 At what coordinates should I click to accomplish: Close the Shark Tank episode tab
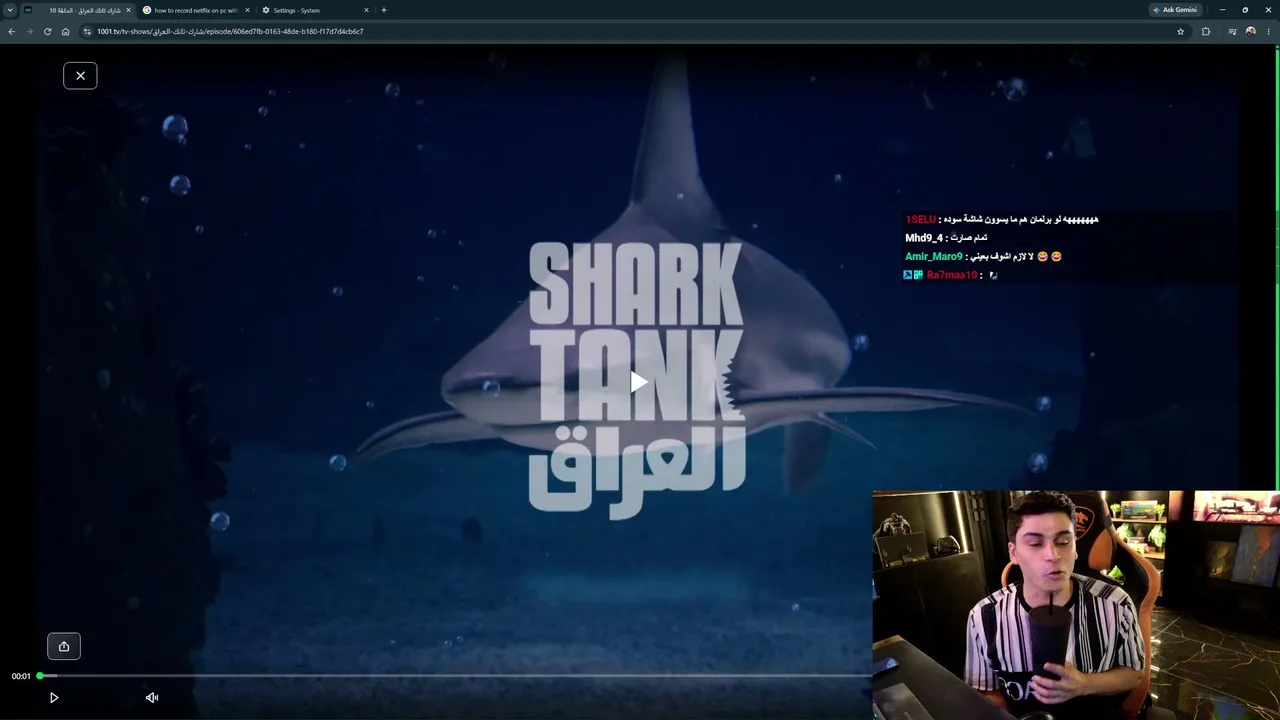pos(128,10)
